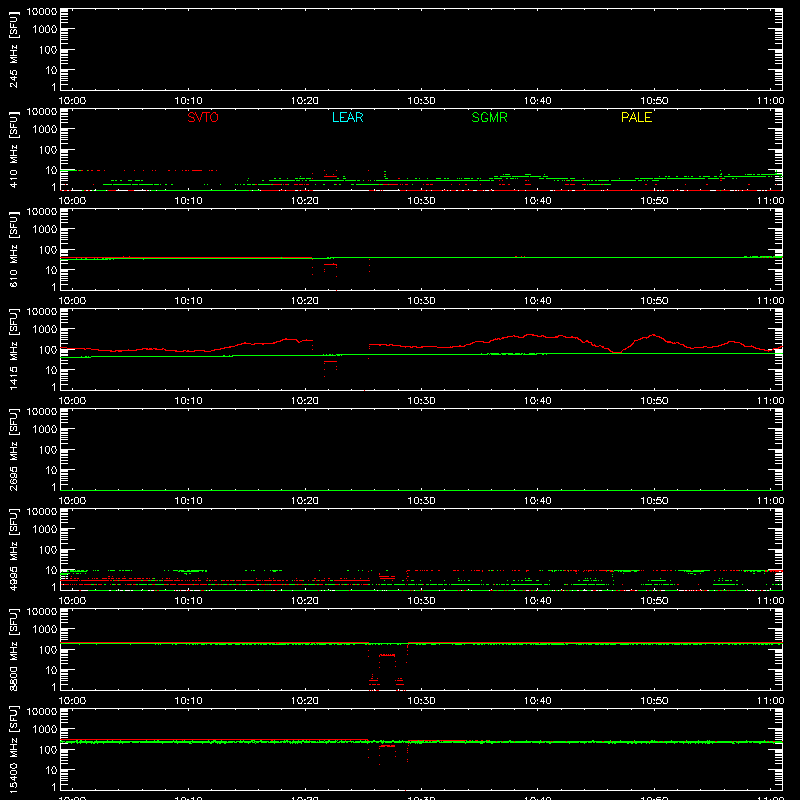The image size is (800, 800).
Task: Select the 610 MHz [SFU] axis title
Action: click(x=13, y=249)
